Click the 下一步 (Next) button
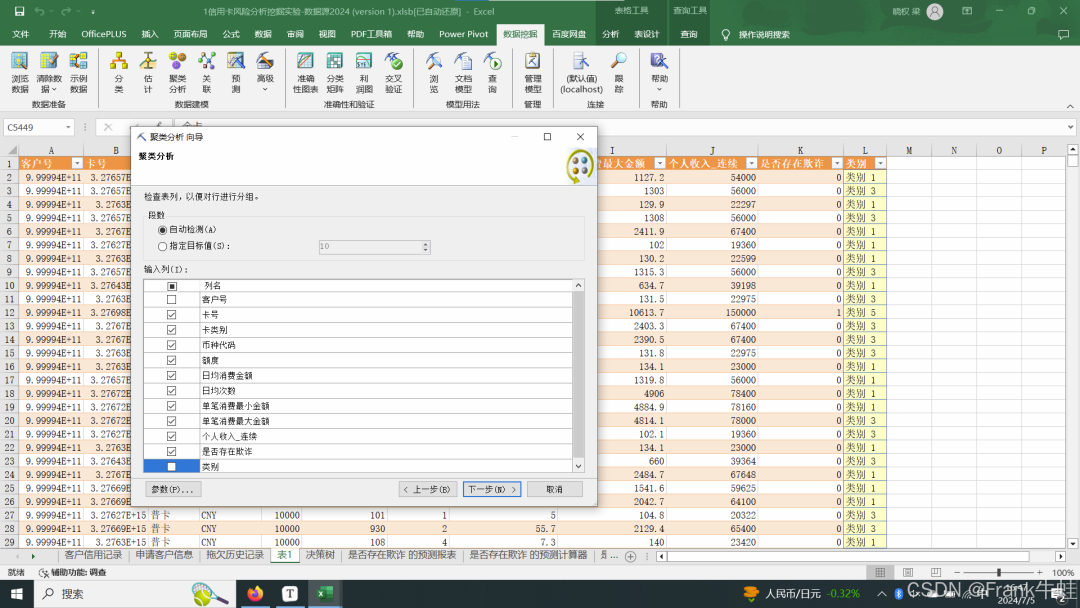 (x=491, y=490)
